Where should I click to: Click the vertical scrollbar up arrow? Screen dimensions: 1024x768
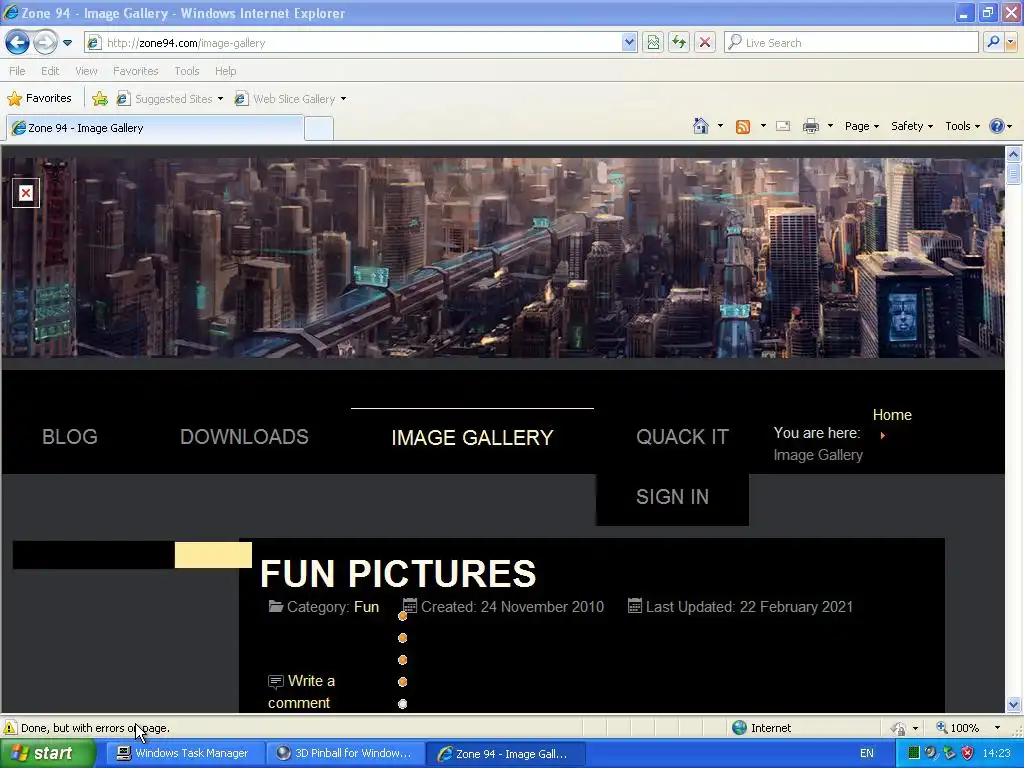click(x=1014, y=154)
